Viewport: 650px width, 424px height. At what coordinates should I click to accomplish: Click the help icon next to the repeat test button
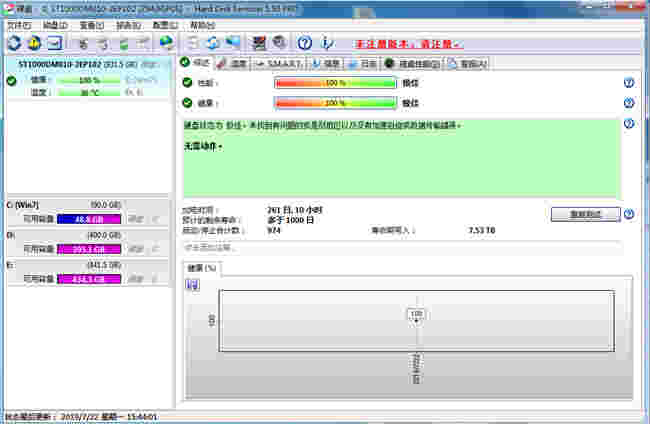tap(629, 214)
